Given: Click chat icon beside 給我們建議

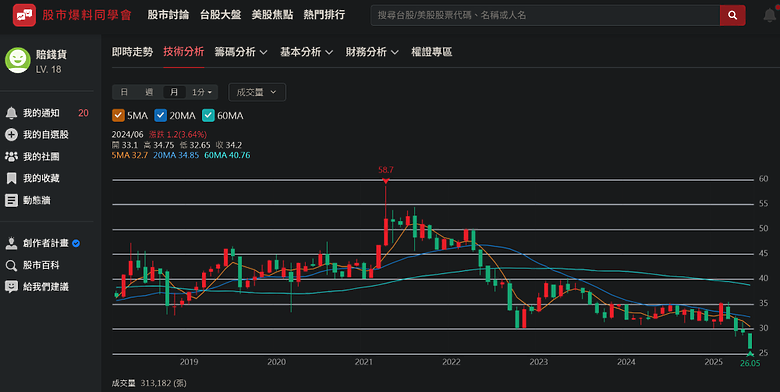Looking at the screenshot, I should coord(11,287).
